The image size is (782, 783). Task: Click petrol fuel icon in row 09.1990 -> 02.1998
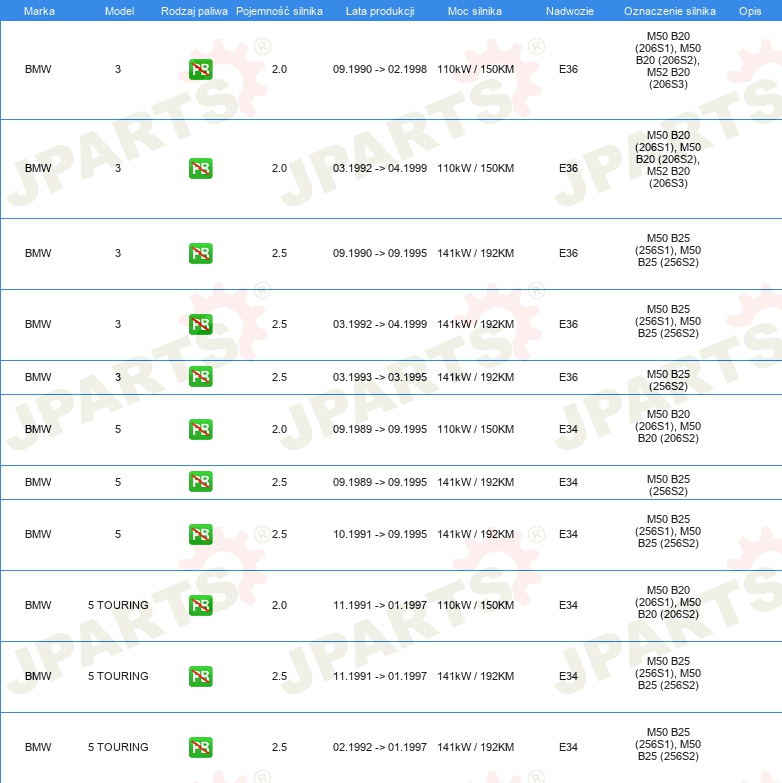201,69
